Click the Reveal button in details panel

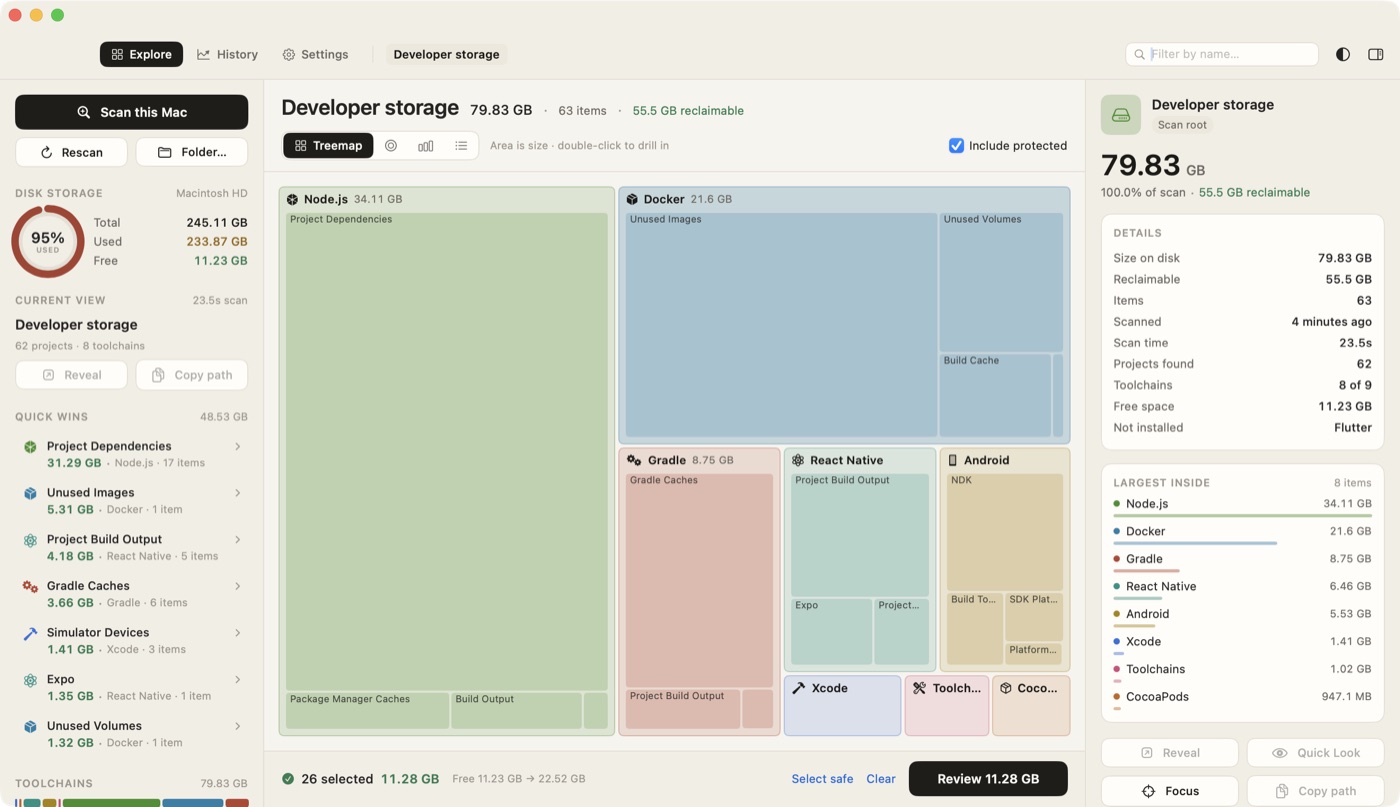click(x=1170, y=753)
